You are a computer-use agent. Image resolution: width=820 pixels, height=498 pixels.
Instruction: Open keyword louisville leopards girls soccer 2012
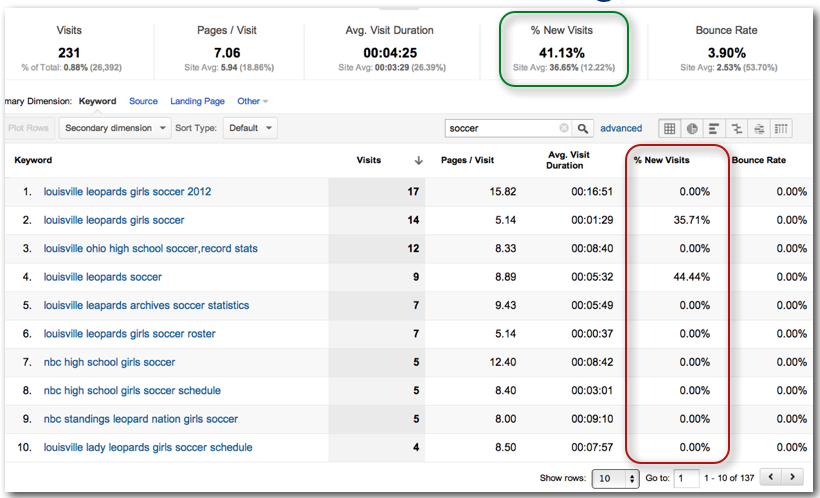(x=128, y=191)
